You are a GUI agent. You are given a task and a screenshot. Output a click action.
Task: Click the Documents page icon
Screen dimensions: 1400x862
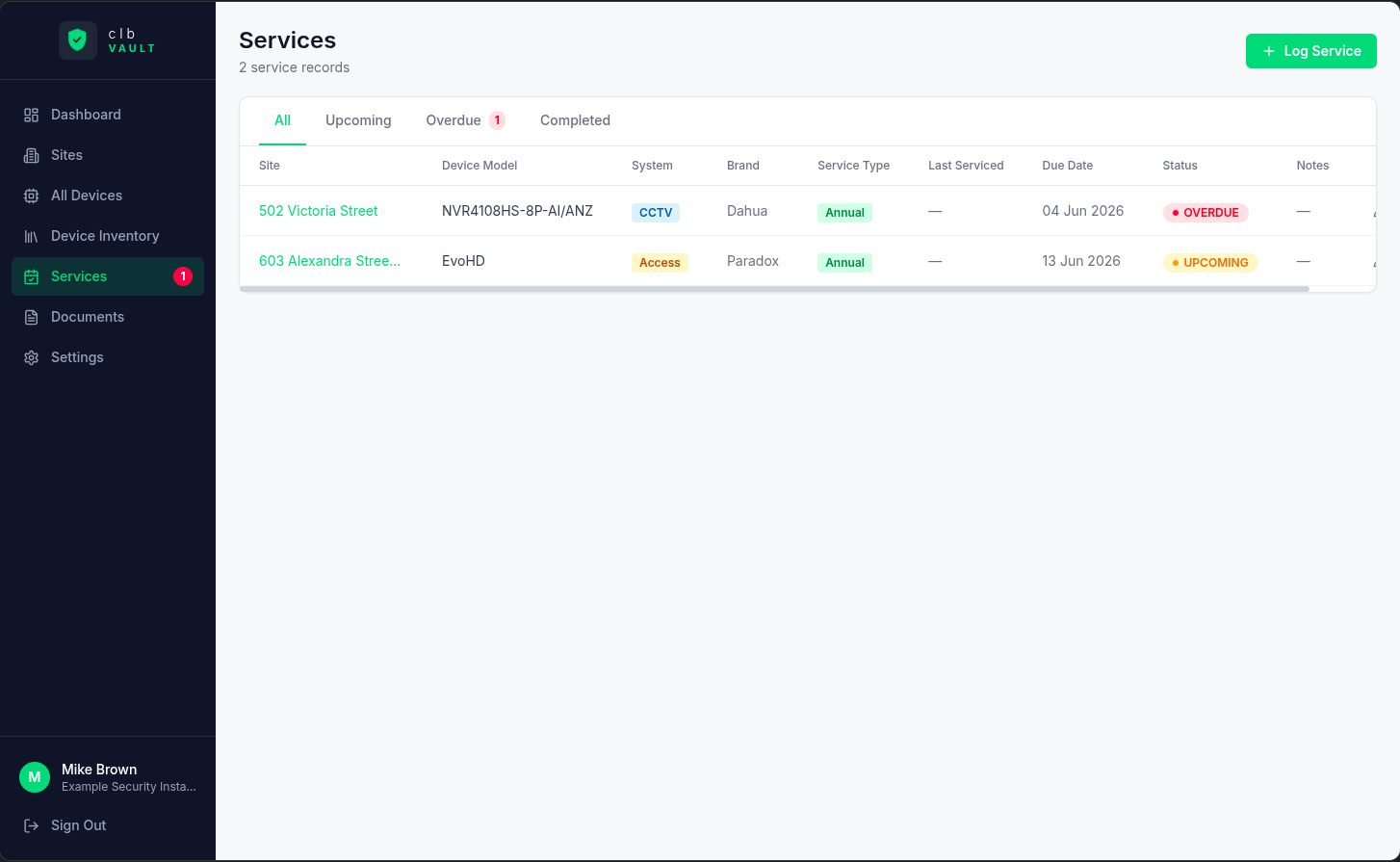(x=31, y=317)
